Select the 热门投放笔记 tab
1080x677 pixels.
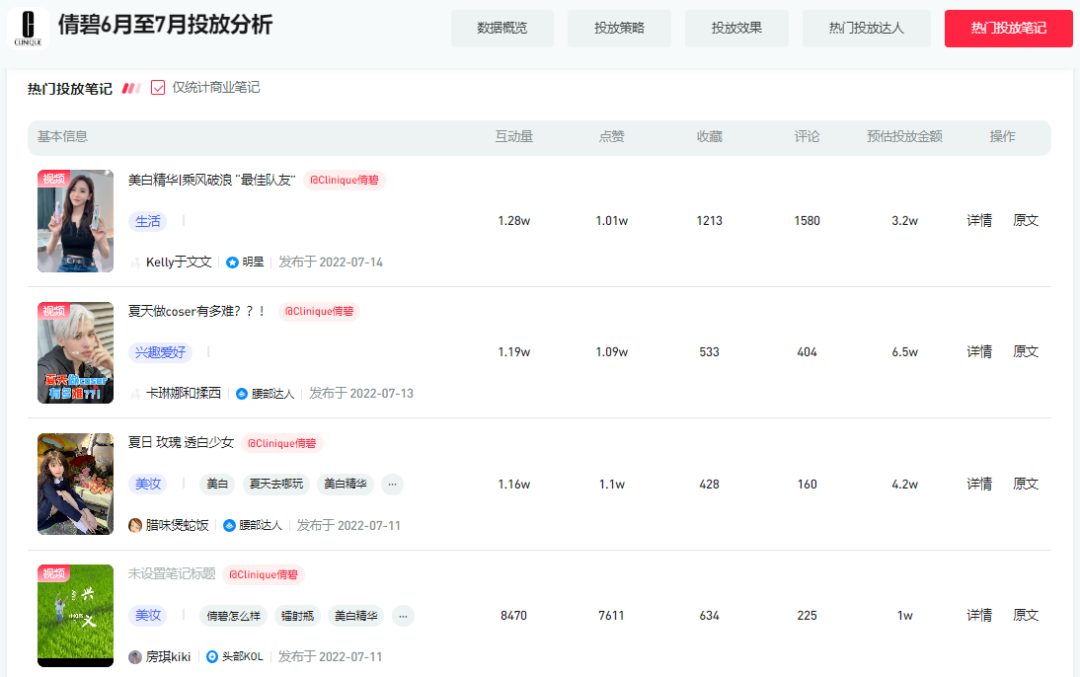(1008, 28)
